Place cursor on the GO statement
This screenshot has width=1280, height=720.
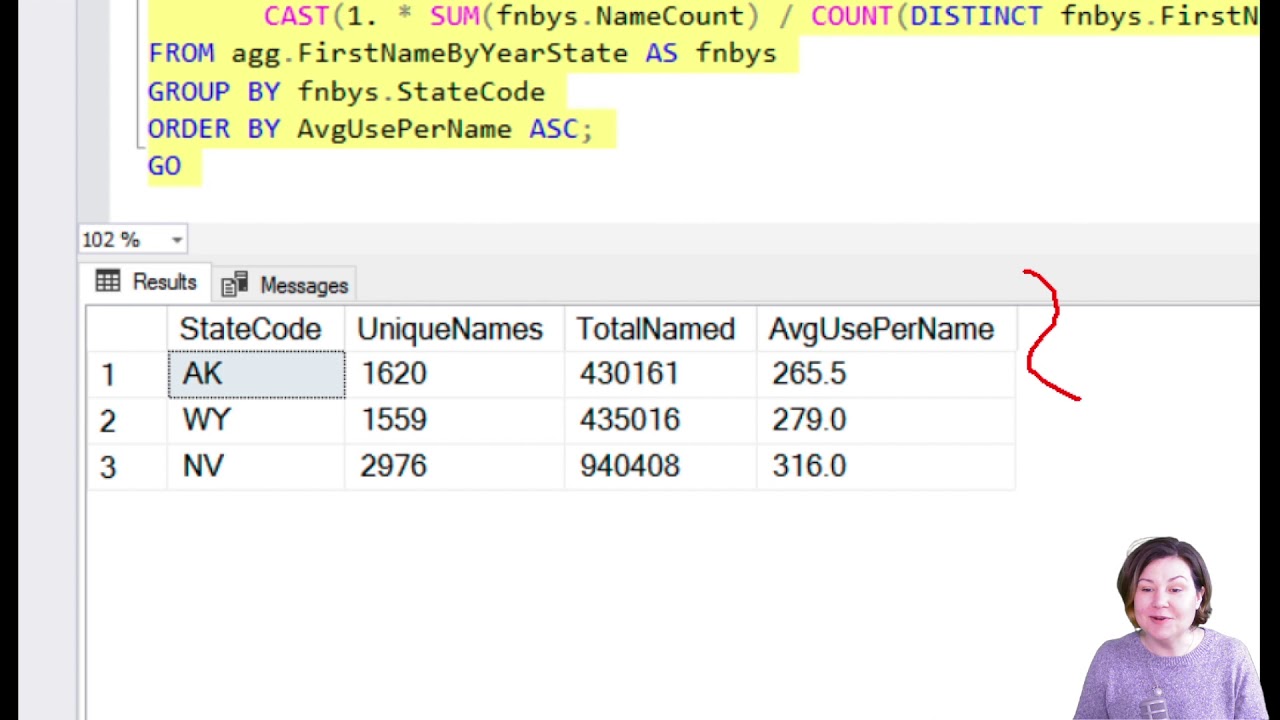(165, 166)
